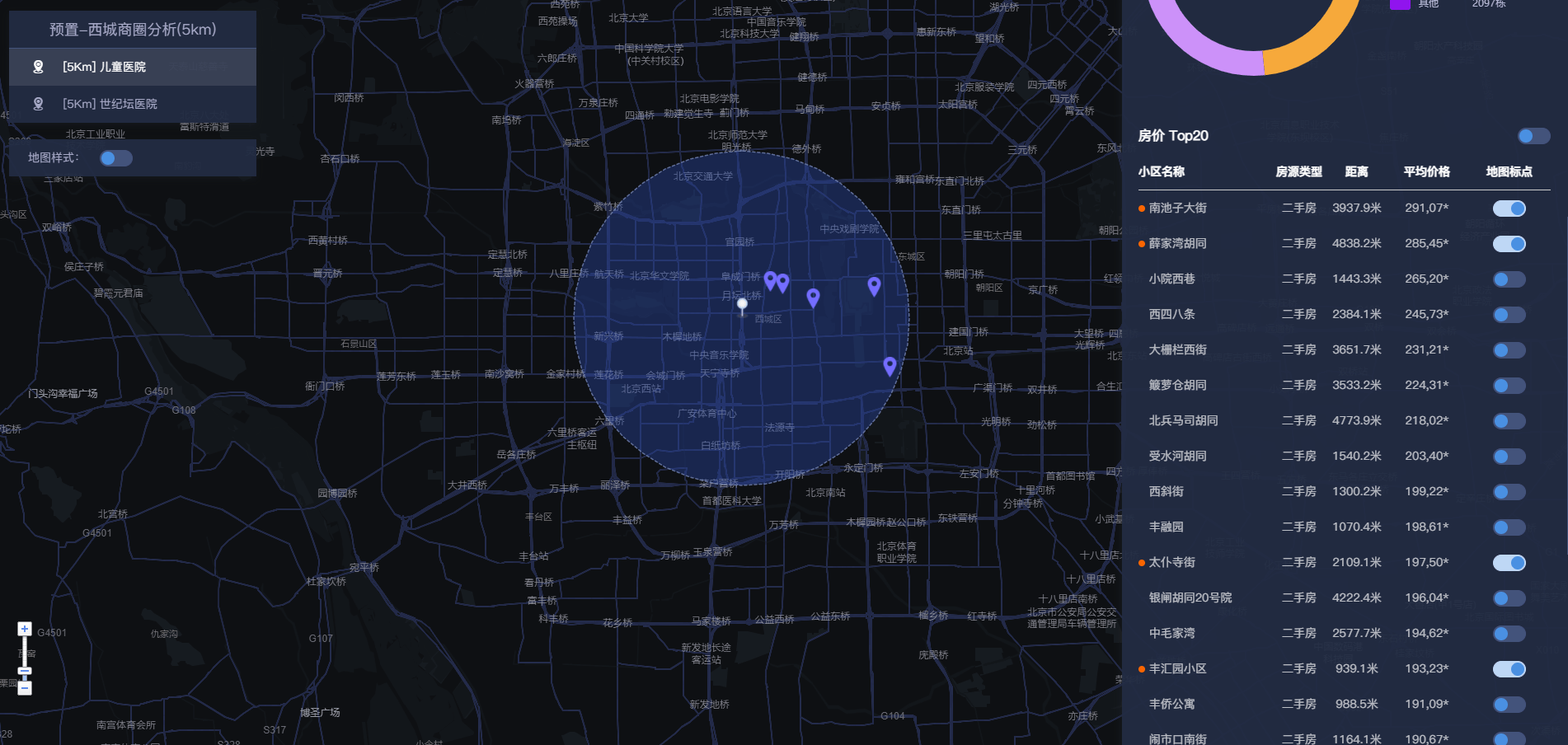This screenshot has width=1568, height=745.
Task: Click the 太仆寺街 community name
Action: tap(1171, 562)
